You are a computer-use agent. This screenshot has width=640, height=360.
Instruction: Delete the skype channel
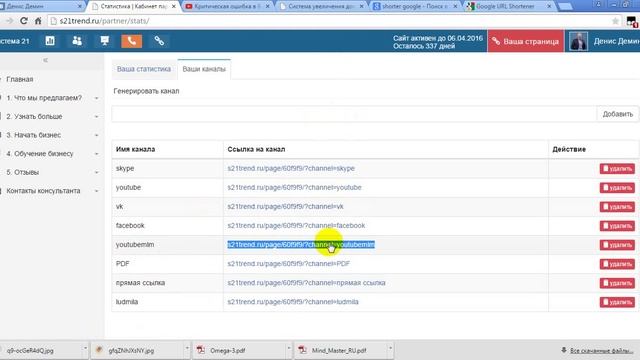pos(617,169)
